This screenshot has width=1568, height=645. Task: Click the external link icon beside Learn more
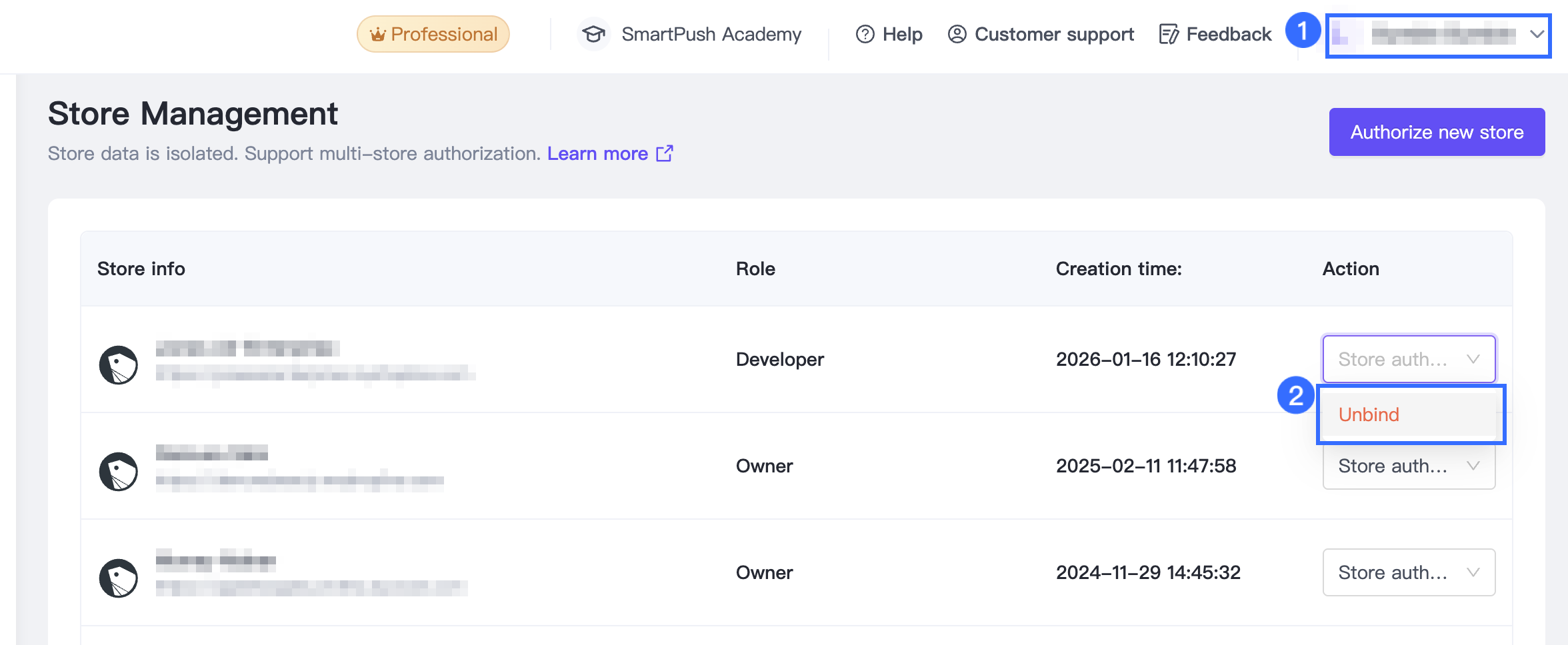(x=665, y=153)
